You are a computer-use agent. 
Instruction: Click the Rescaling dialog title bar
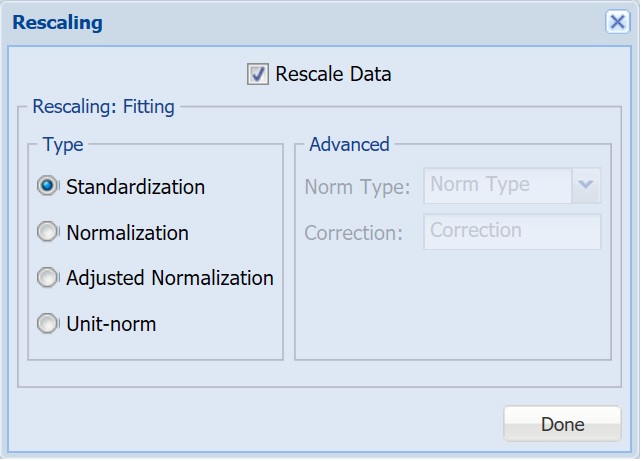[300, 22]
